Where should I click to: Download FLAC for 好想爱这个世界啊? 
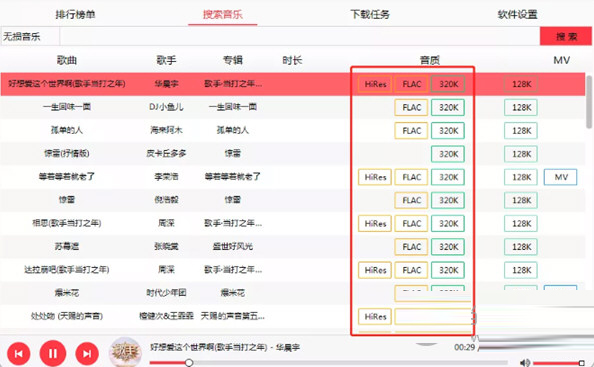pos(411,84)
